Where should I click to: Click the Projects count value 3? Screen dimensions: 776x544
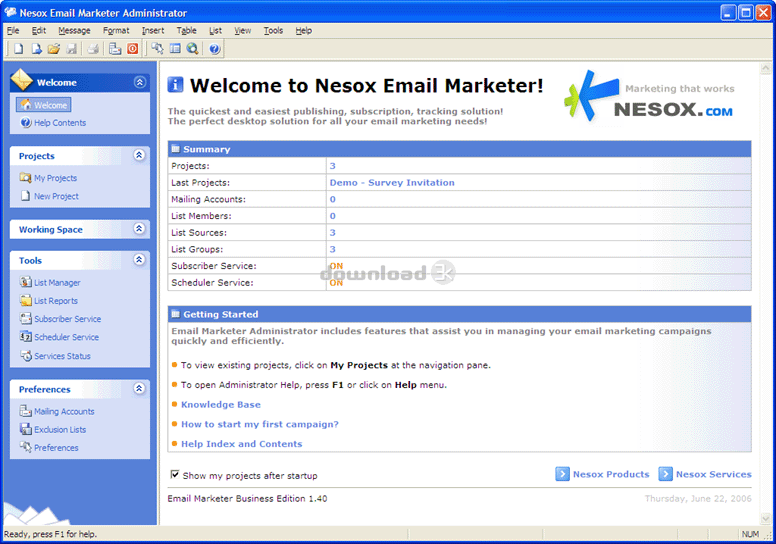[x=333, y=166]
